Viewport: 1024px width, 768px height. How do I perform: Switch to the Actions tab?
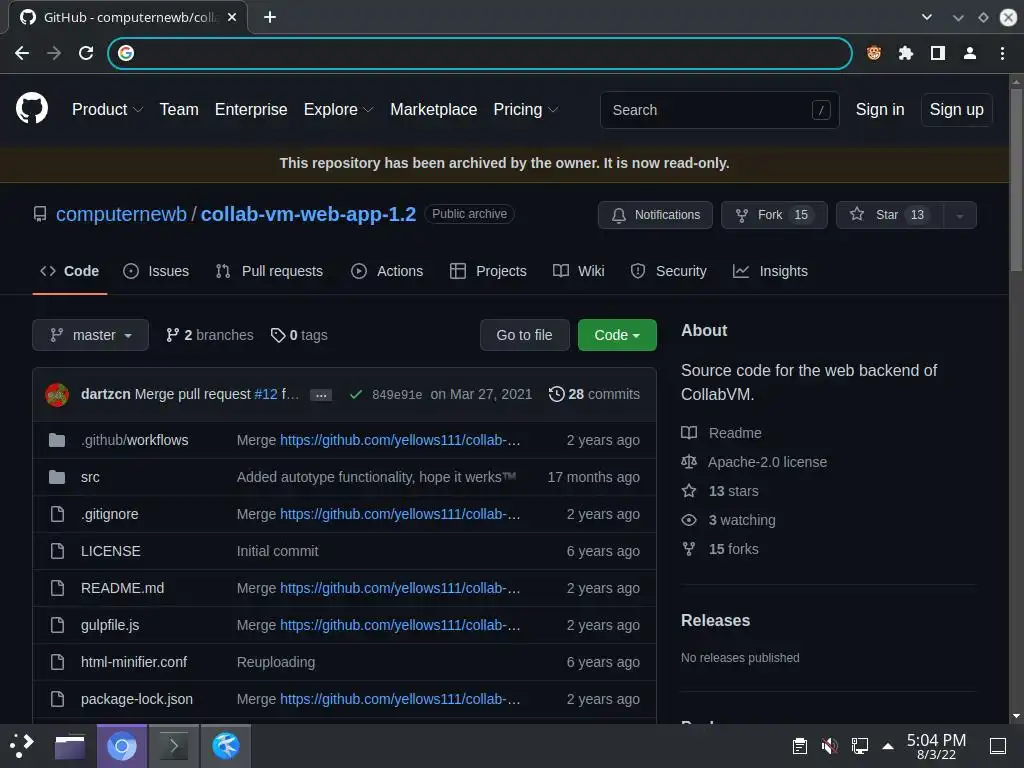point(387,271)
